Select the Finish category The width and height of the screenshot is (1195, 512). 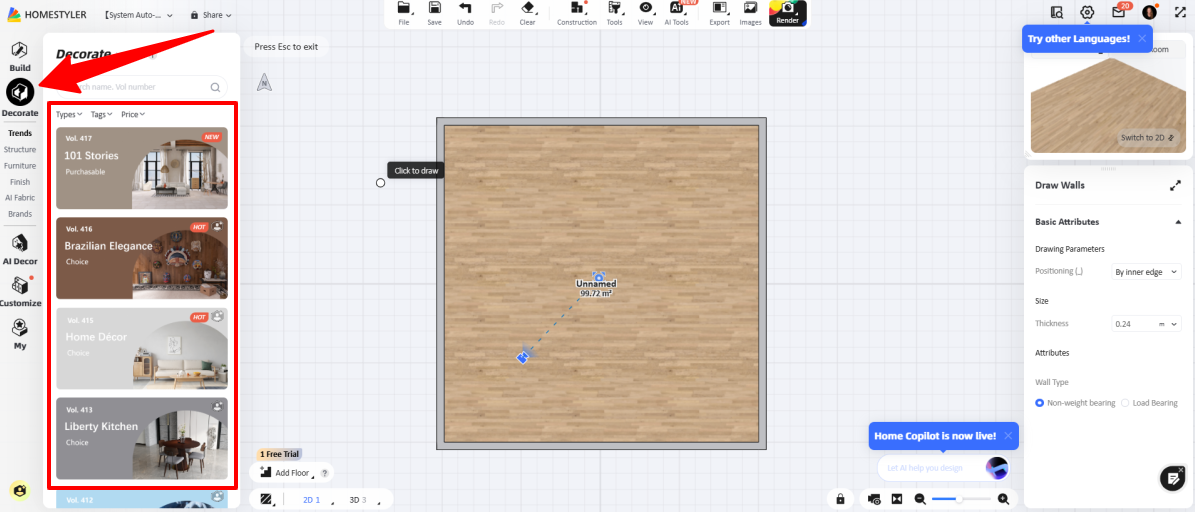click(x=20, y=182)
